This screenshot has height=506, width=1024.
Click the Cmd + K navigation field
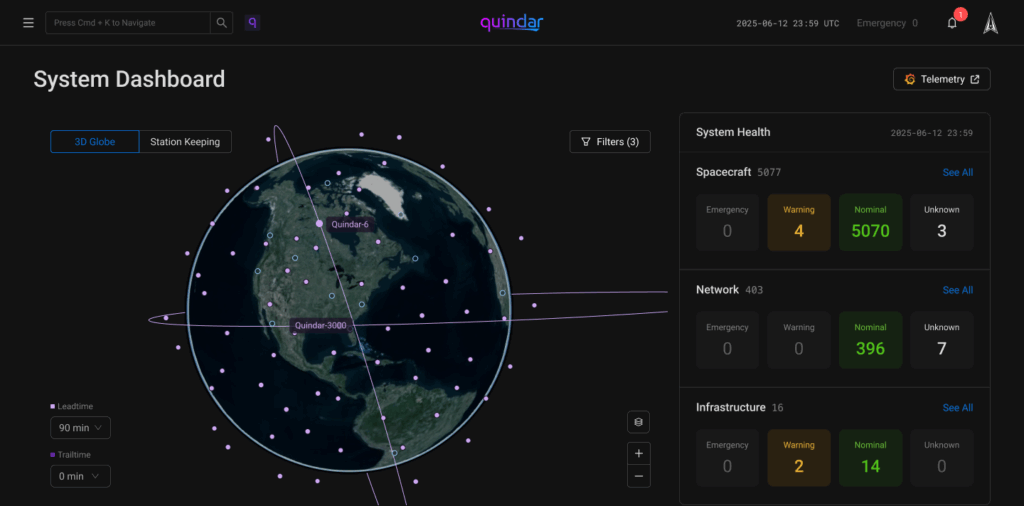tap(128, 23)
